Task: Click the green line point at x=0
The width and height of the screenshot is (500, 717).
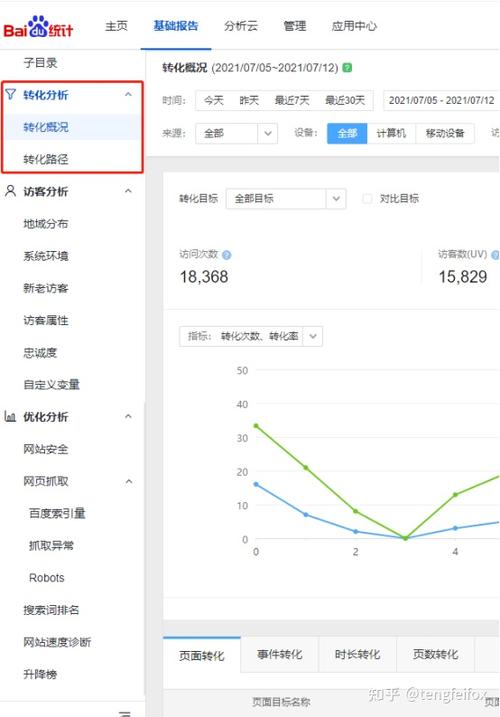Action: (256, 426)
